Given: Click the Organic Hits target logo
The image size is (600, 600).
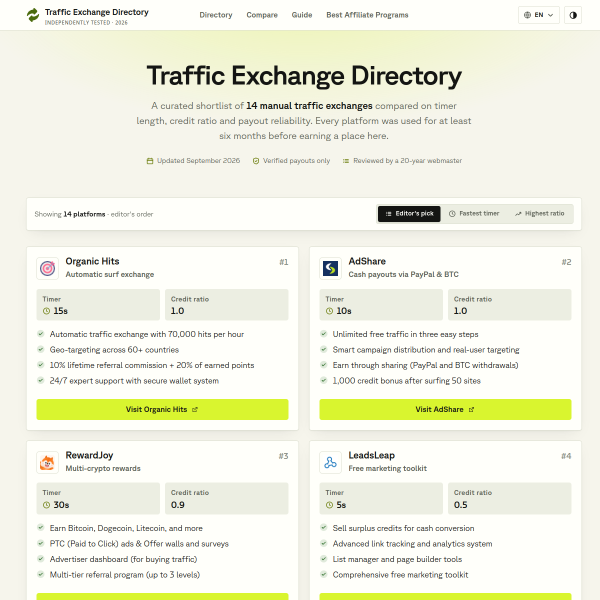Looking at the screenshot, I should click(47, 268).
